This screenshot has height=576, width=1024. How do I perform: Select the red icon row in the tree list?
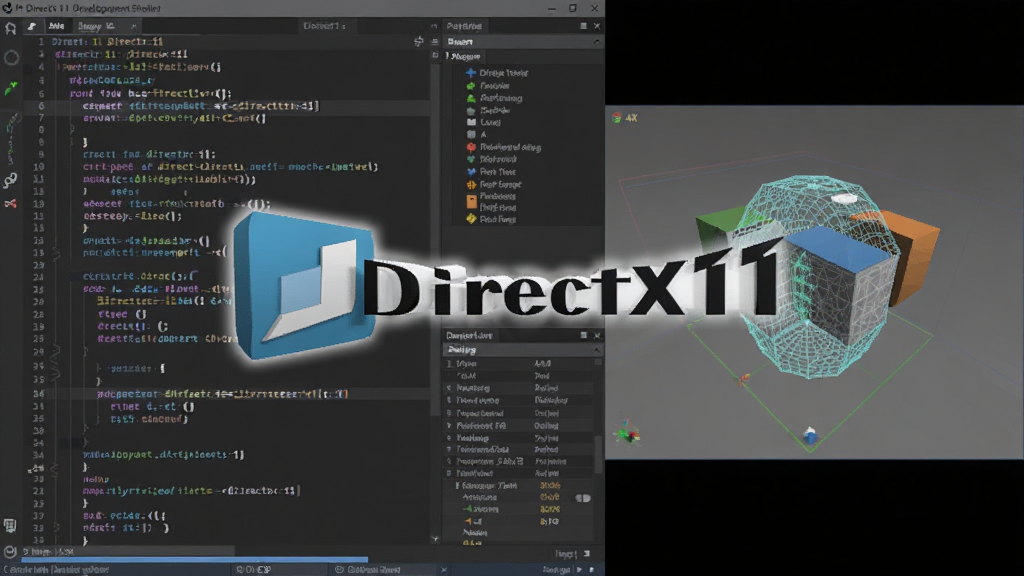(504, 147)
